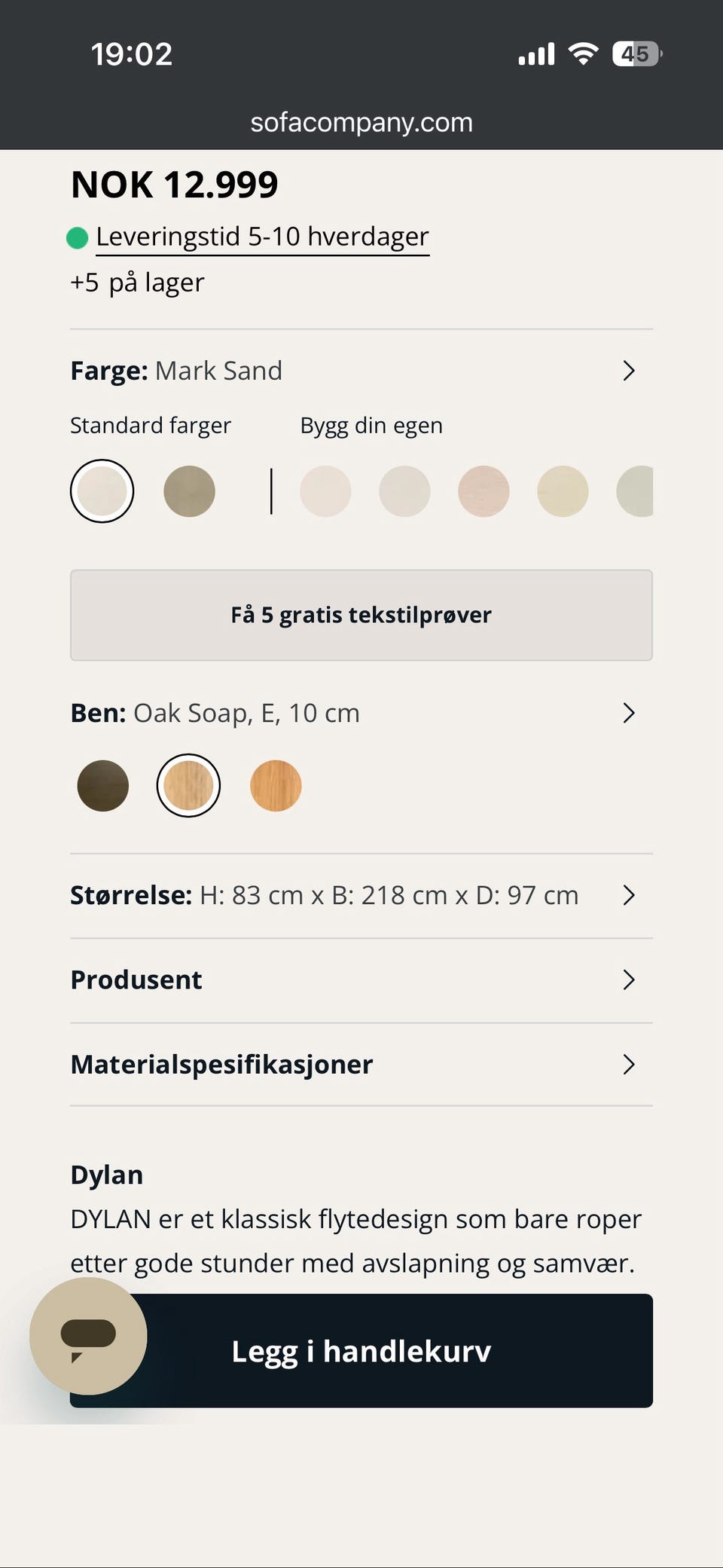Select the dark olive standard color swatch
723x1568 pixels.
(x=189, y=491)
